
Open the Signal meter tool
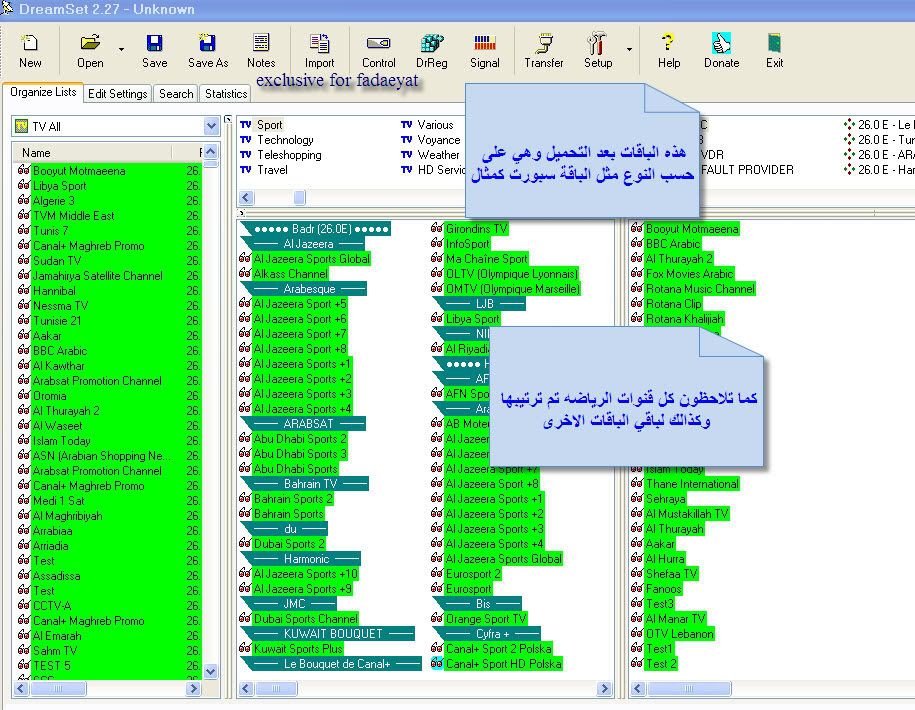coord(485,51)
